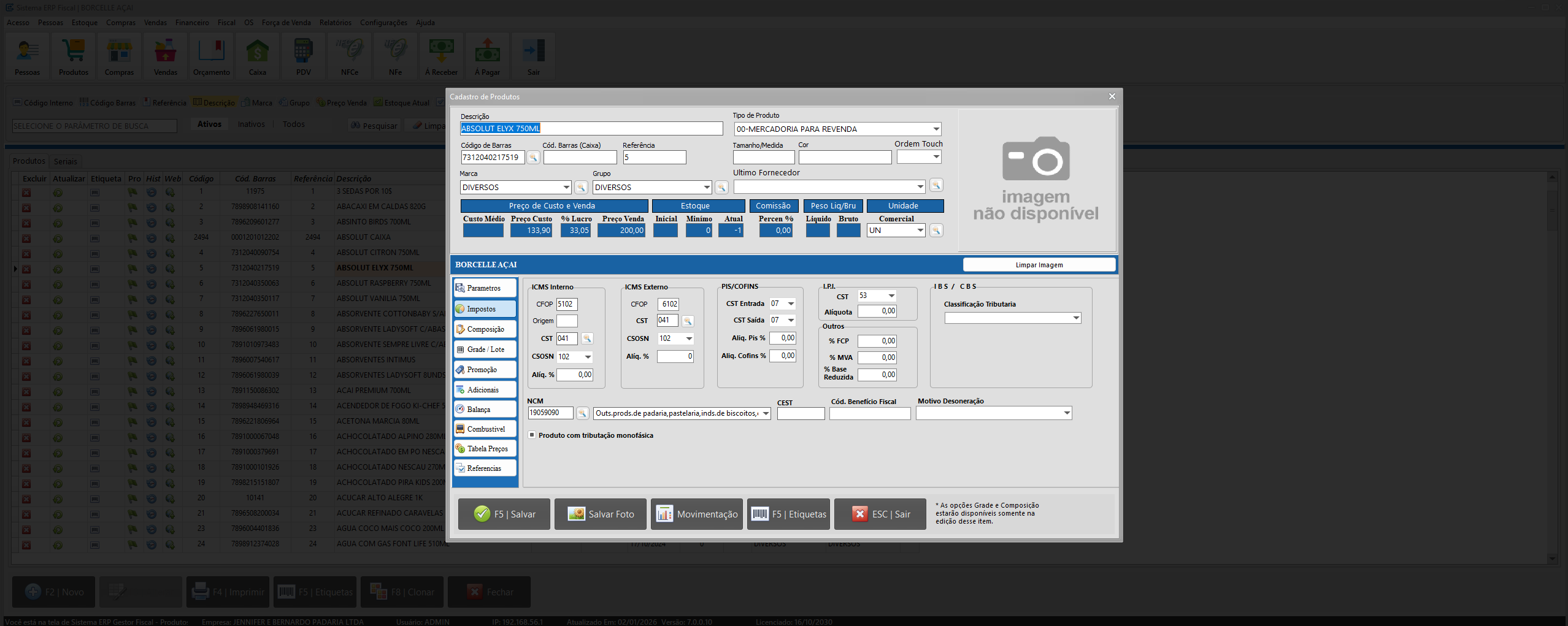This screenshot has height=626, width=1568.
Task: Switch to the Seriais tab
Action: [65, 161]
